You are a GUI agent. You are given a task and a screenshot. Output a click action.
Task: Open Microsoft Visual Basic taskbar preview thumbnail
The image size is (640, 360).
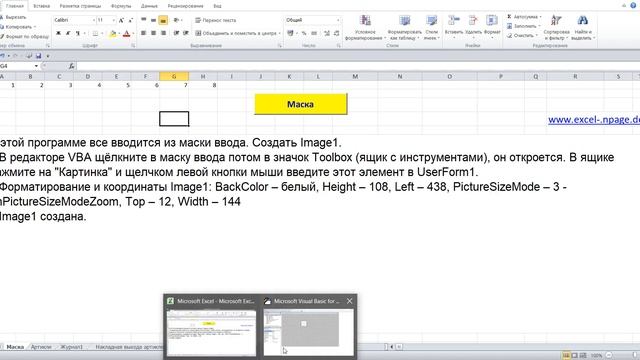309,332
